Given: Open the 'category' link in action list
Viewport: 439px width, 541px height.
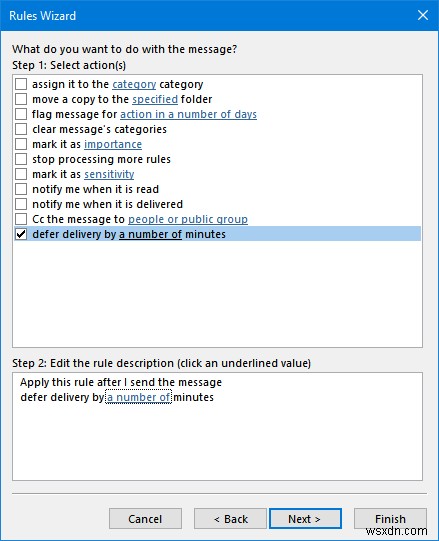Looking at the screenshot, I should [x=134, y=84].
